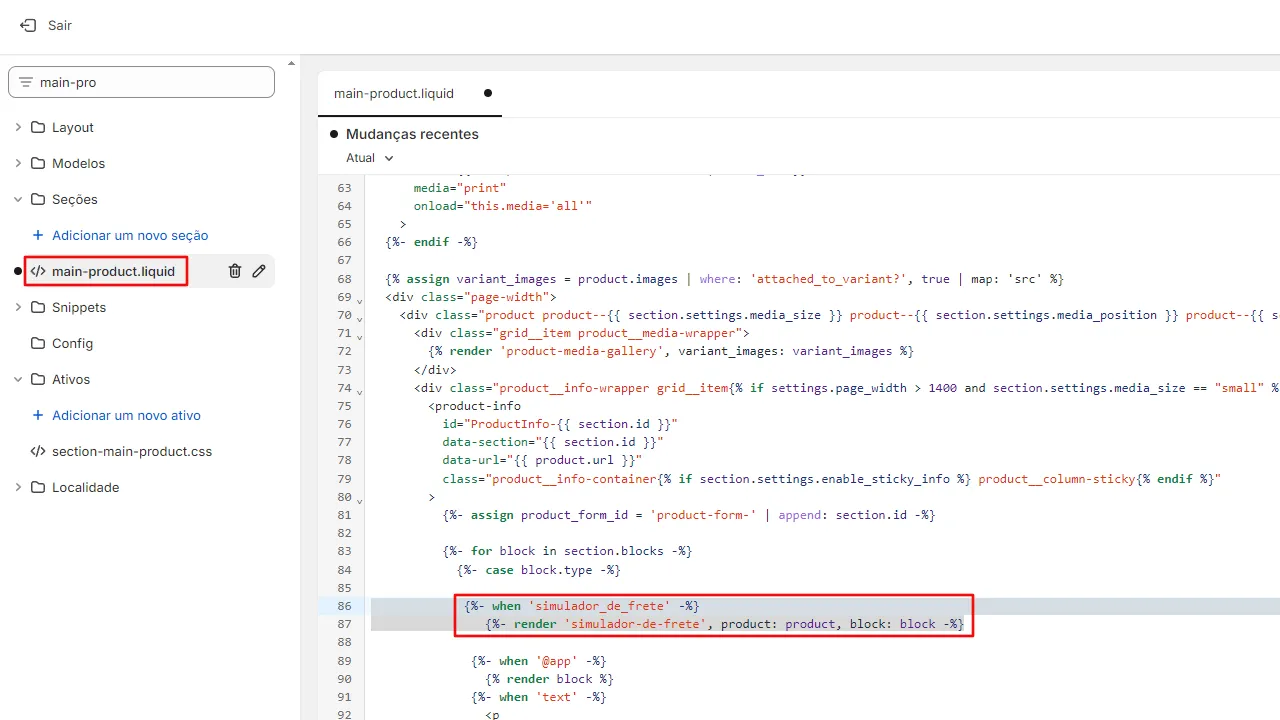Click the Localidade folder icon
This screenshot has height=720, width=1280.
38,487
